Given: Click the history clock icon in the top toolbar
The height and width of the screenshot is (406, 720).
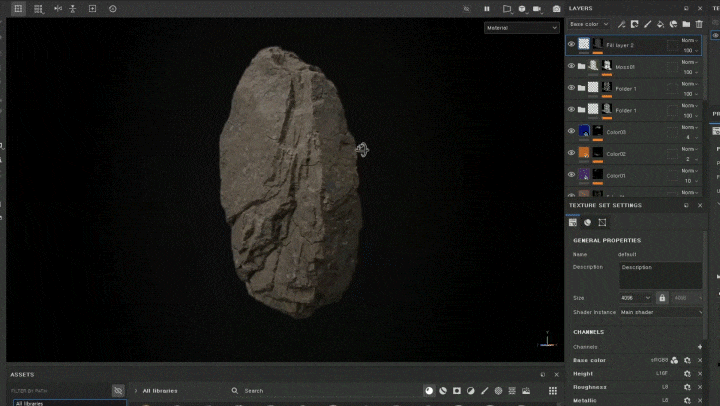Looking at the screenshot, I should click(112, 9).
